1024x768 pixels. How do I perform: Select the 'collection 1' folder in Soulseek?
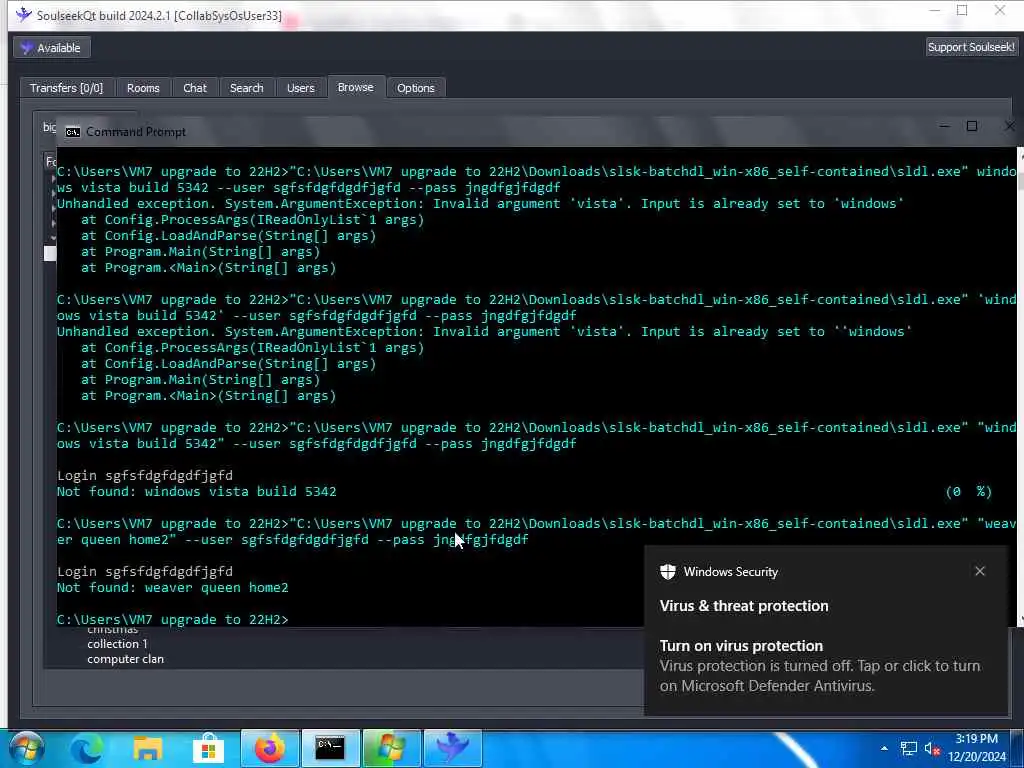click(x=118, y=644)
